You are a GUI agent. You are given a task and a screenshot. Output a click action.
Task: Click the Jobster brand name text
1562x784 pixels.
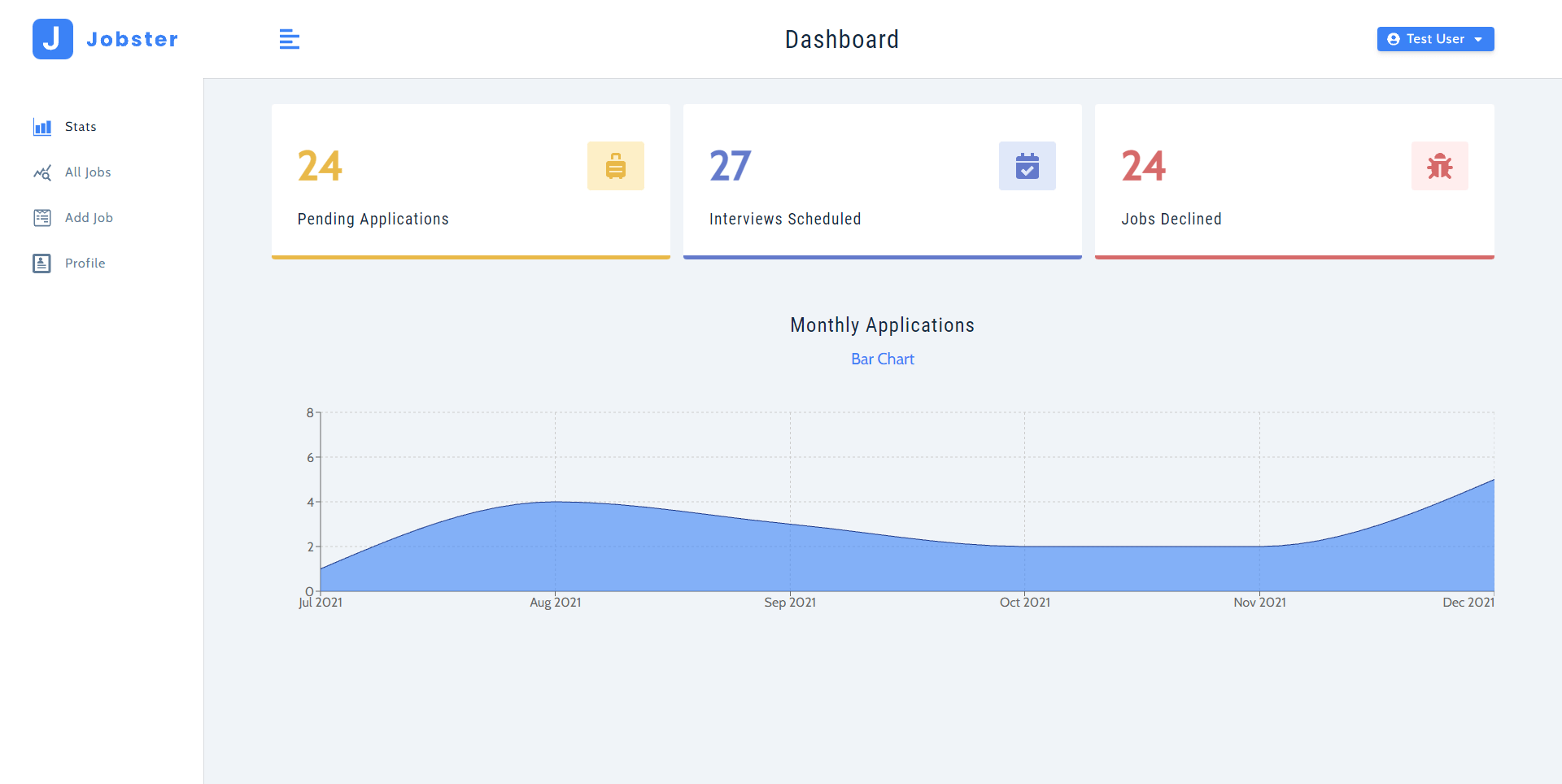click(132, 39)
